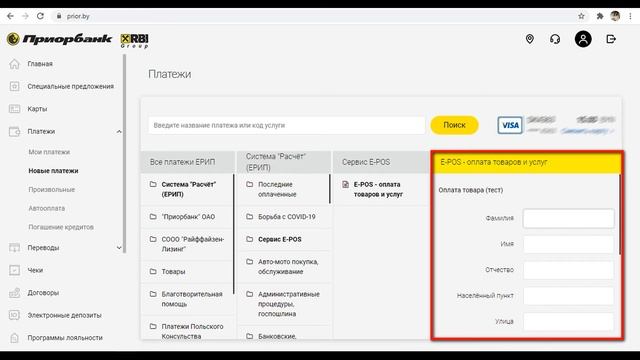Open Договоры in the sidebar
The height and width of the screenshot is (360, 640).
pos(43,293)
